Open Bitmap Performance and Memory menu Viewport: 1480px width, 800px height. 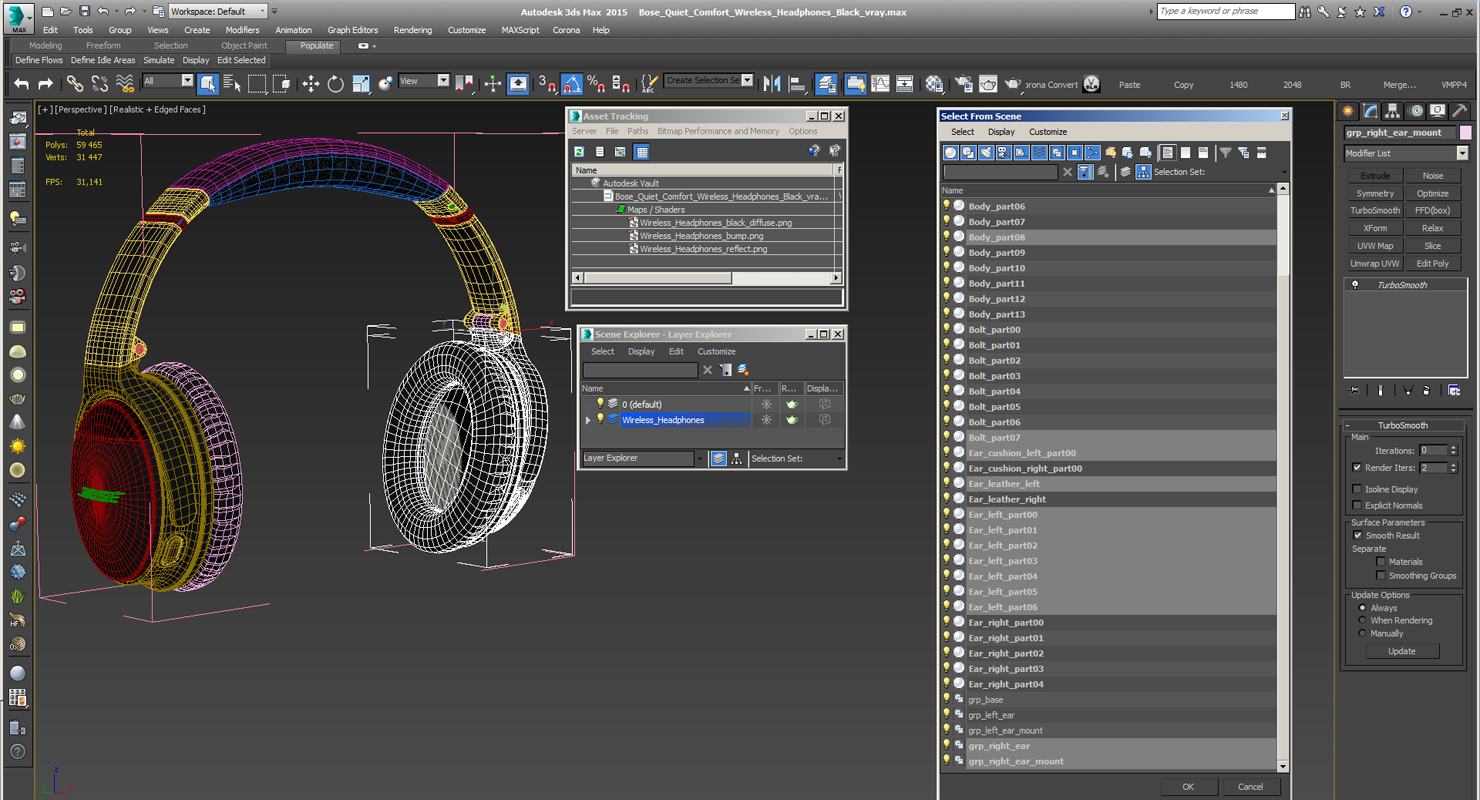coord(718,131)
